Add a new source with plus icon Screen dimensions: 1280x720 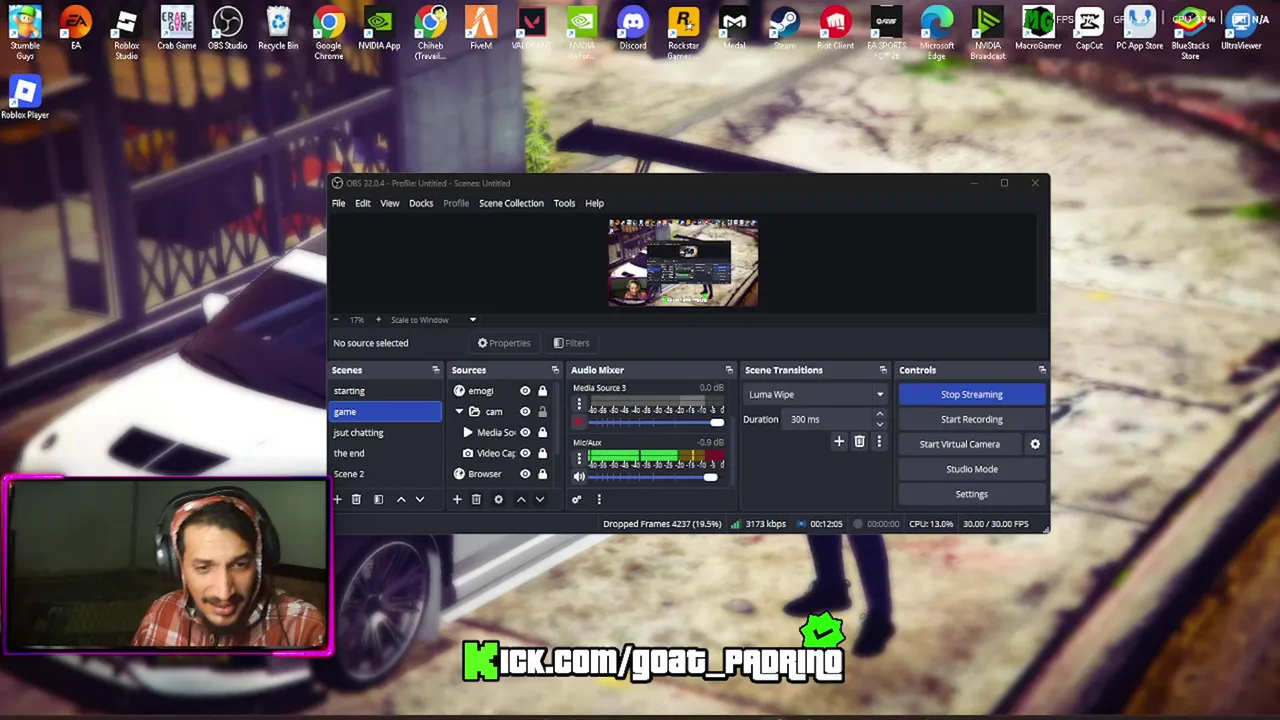[x=457, y=499]
